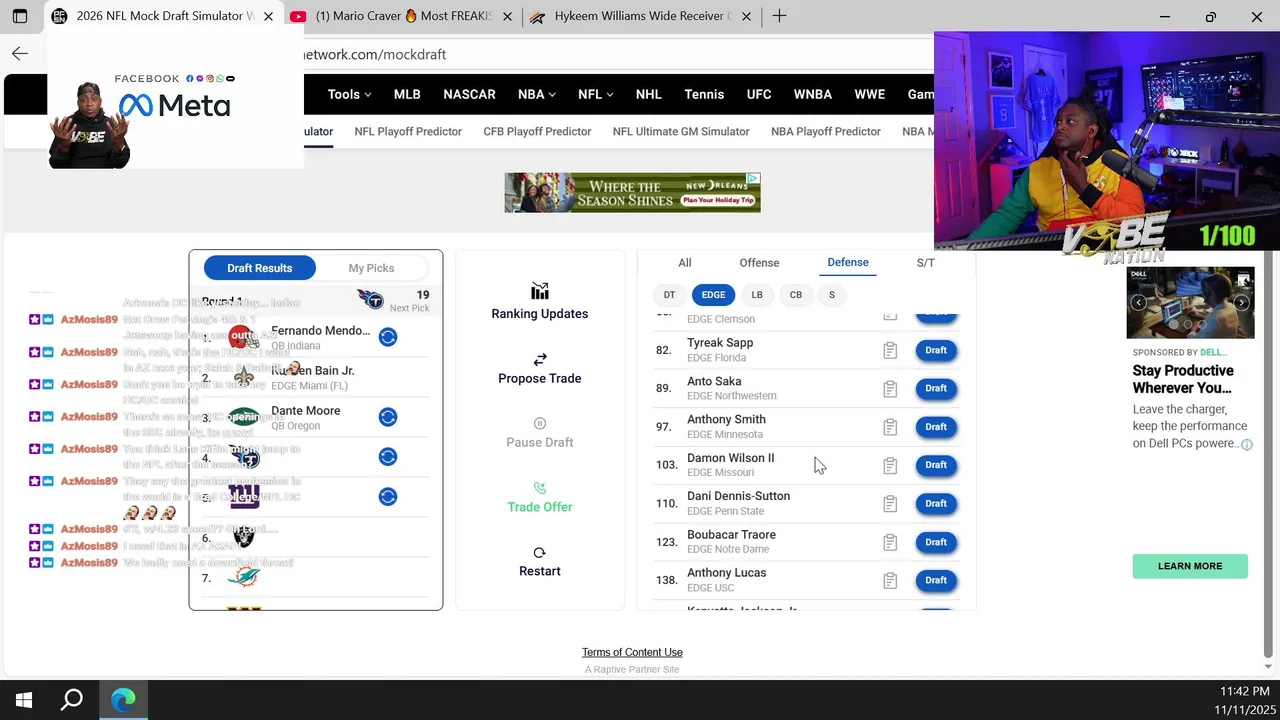1280x720 pixels.
Task: Open notes clipboard for Anthony Lucas
Action: [x=890, y=580]
